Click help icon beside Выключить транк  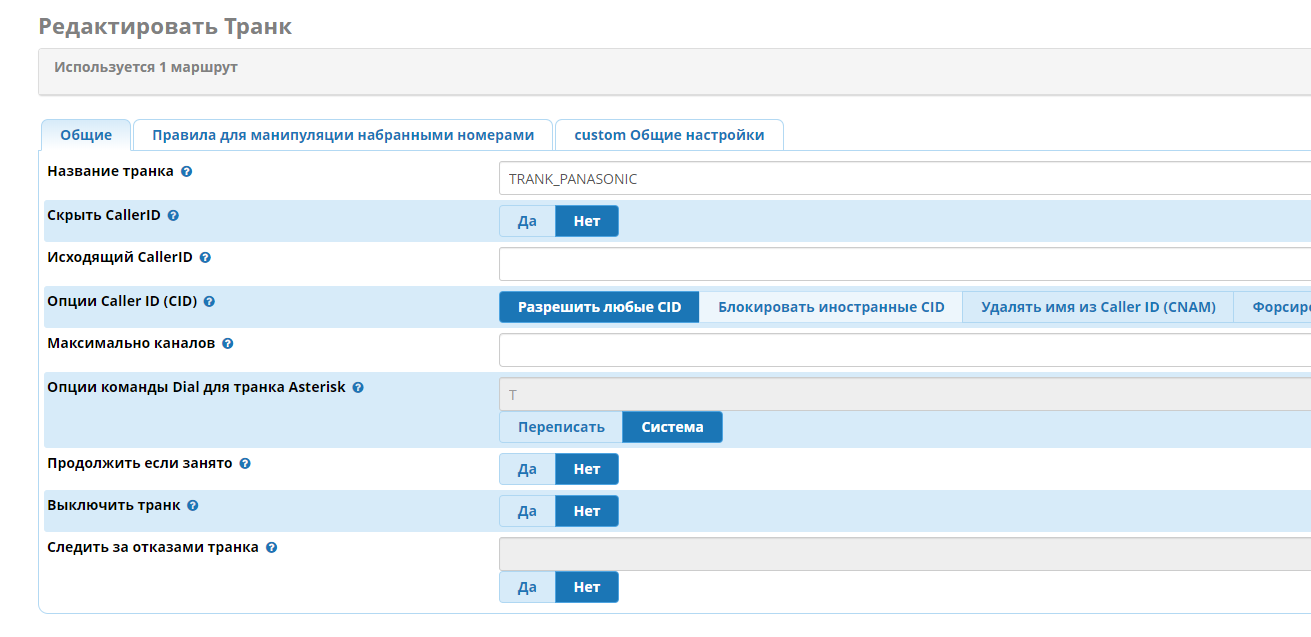point(193,506)
